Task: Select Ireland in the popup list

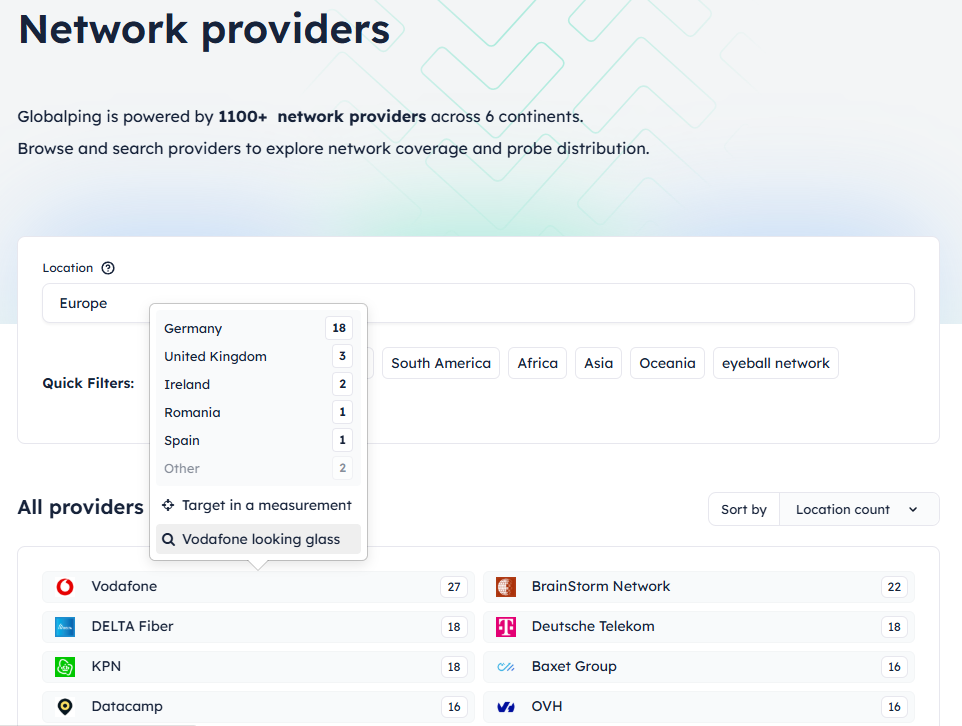Action: 258,384
